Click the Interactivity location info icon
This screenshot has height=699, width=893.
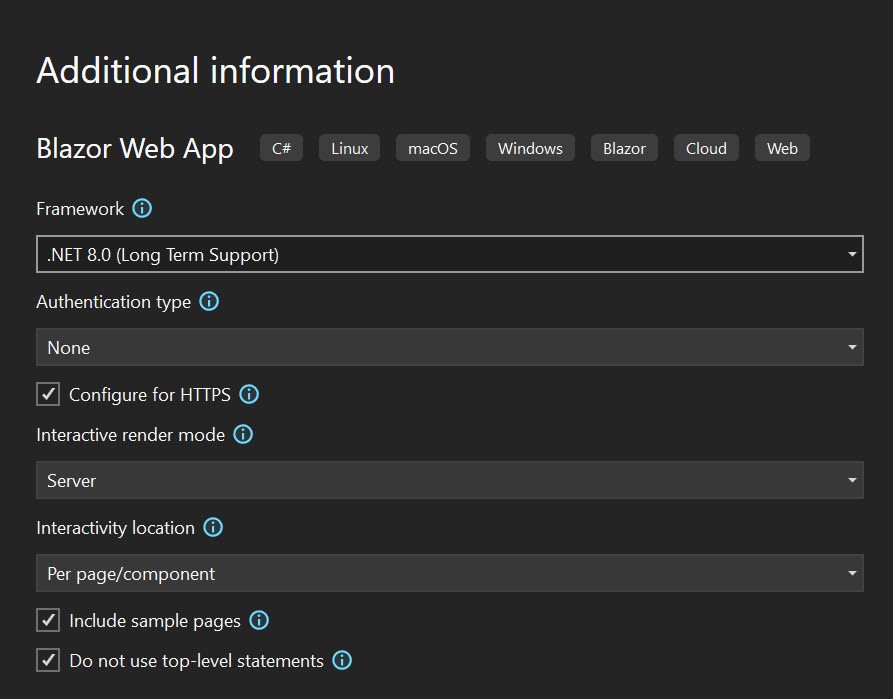point(213,528)
